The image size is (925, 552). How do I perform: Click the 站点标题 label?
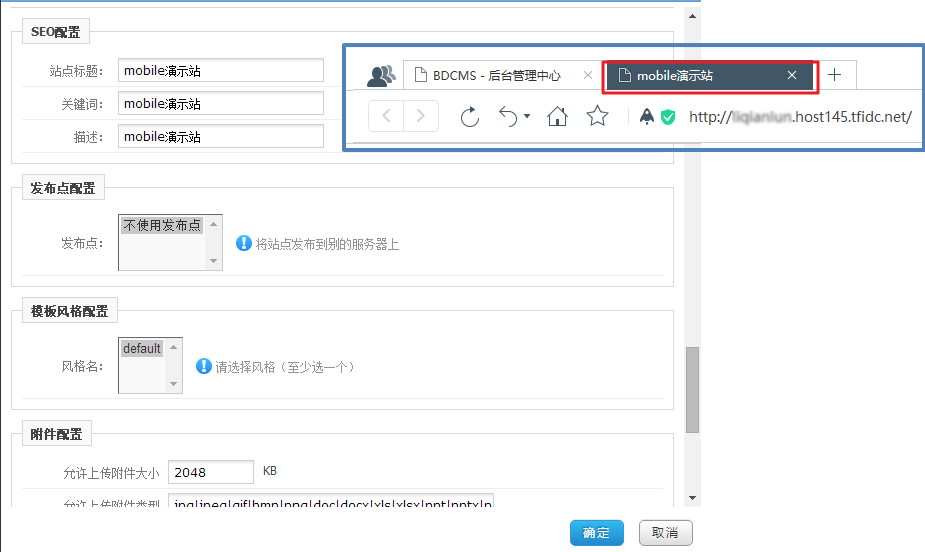point(76,71)
